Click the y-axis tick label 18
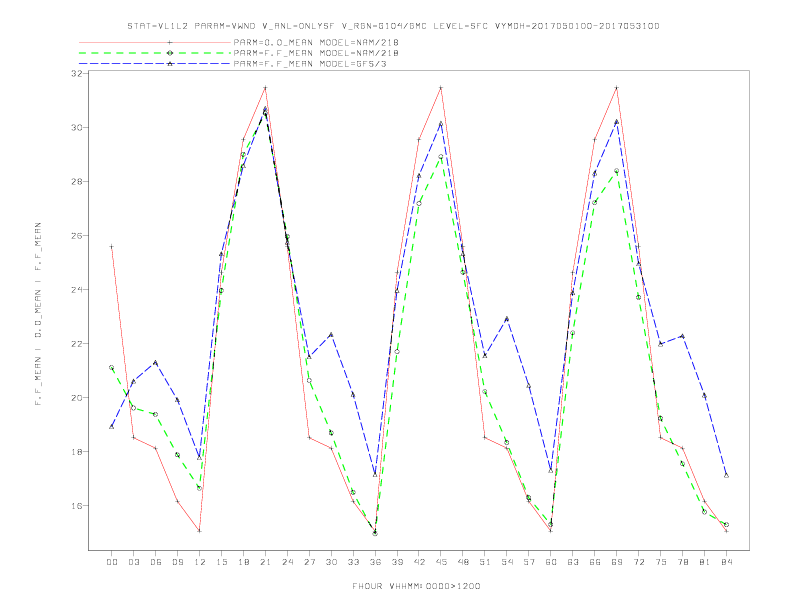Screen dimensions: 792x612 (77, 451)
